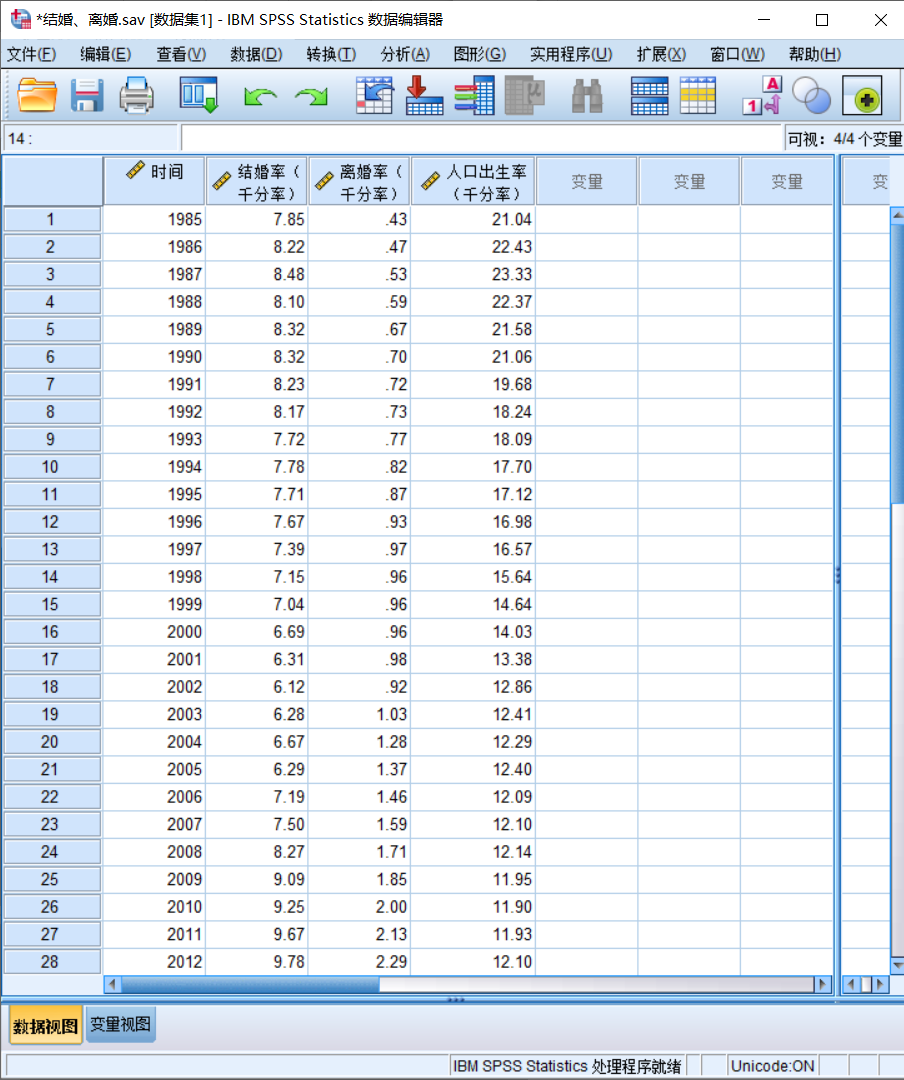Open the 分析(A) menu
The height and width of the screenshot is (1080, 904).
click(x=405, y=54)
